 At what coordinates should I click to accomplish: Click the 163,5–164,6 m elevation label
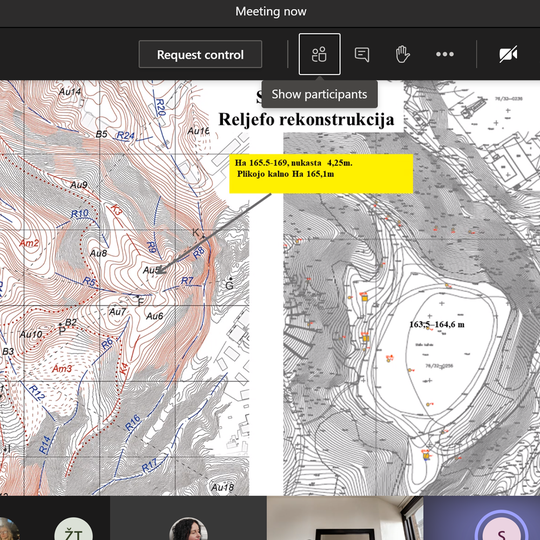click(x=437, y=324)
